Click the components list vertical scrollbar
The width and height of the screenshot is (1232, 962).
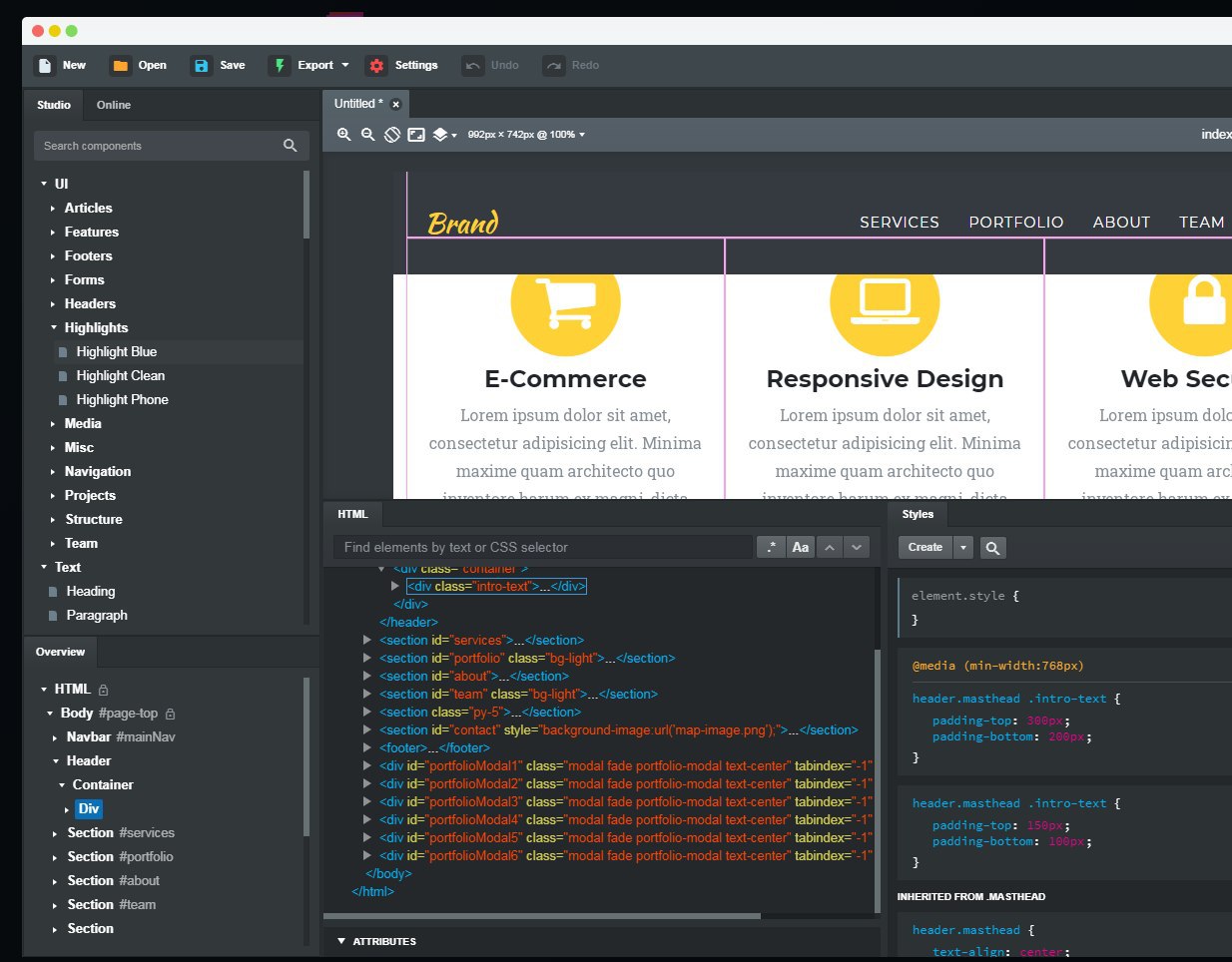click(307, 206)
